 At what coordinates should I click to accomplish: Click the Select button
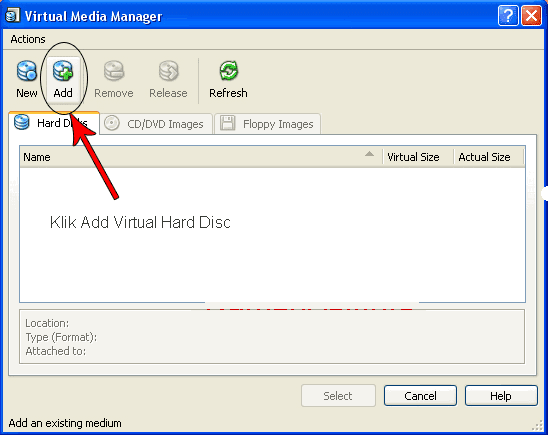338,396
